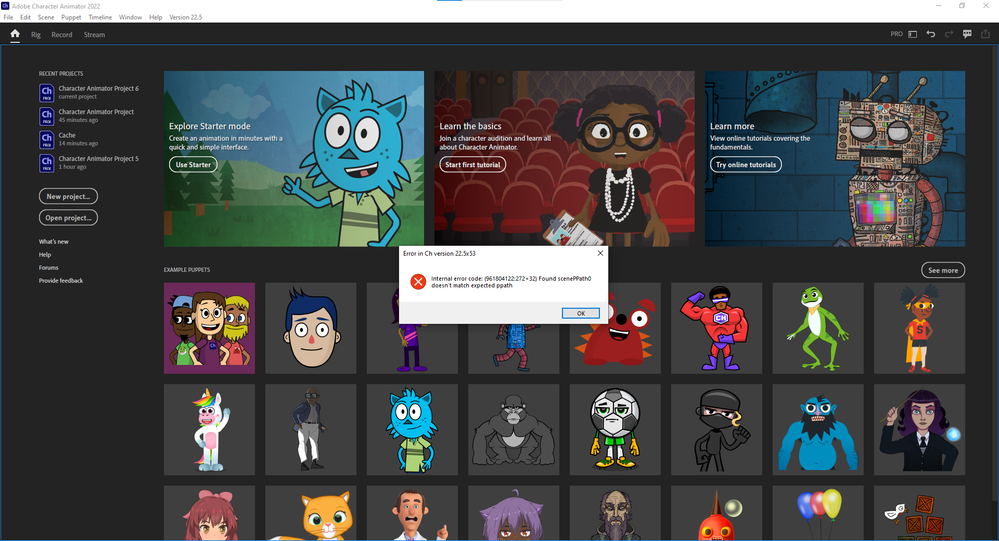Open the rainbow unicorn puppet thumbnail
The image size is (999, 541).
[209, 429]
